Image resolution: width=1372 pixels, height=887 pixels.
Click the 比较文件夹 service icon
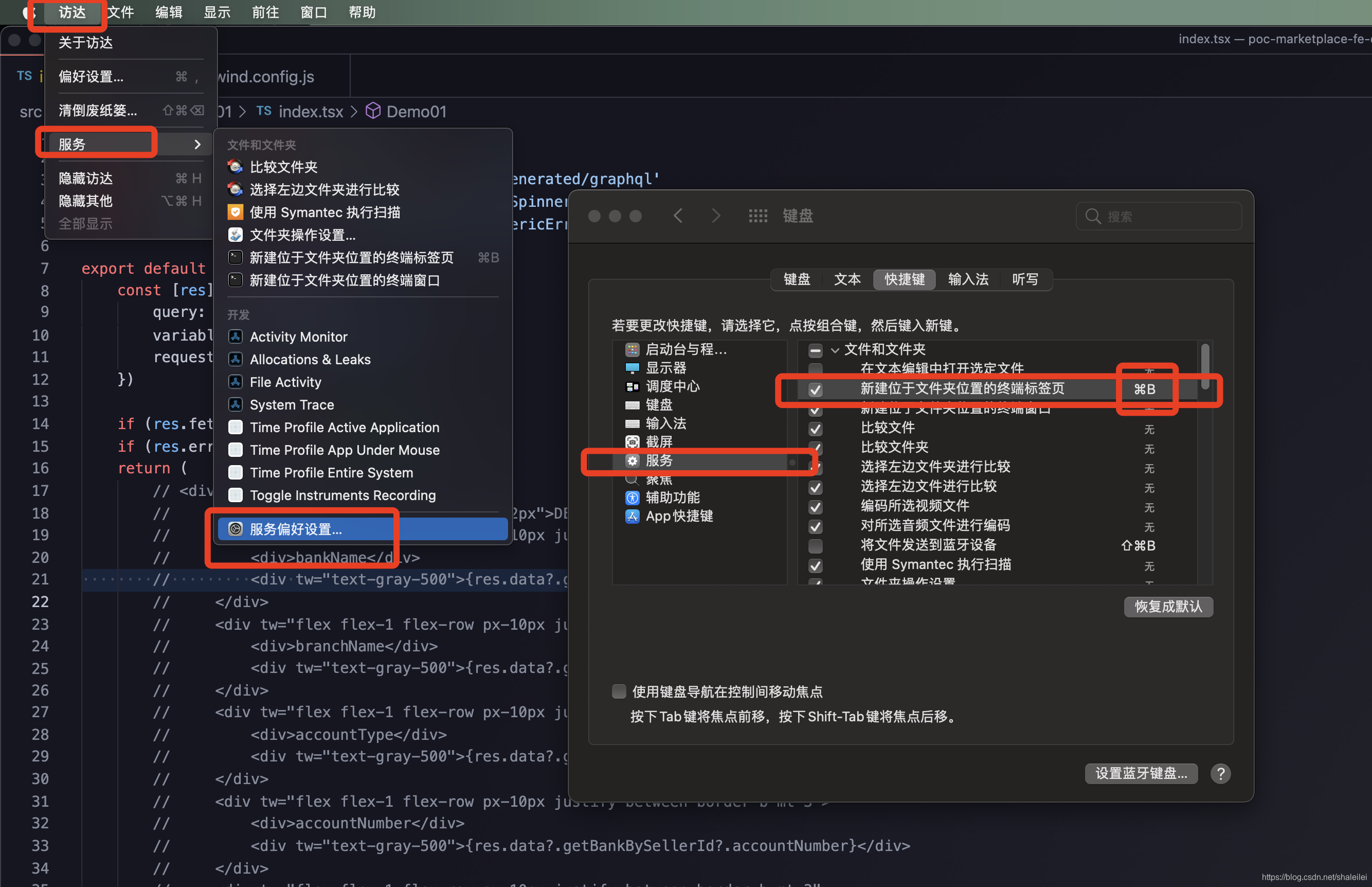(236, 167)
